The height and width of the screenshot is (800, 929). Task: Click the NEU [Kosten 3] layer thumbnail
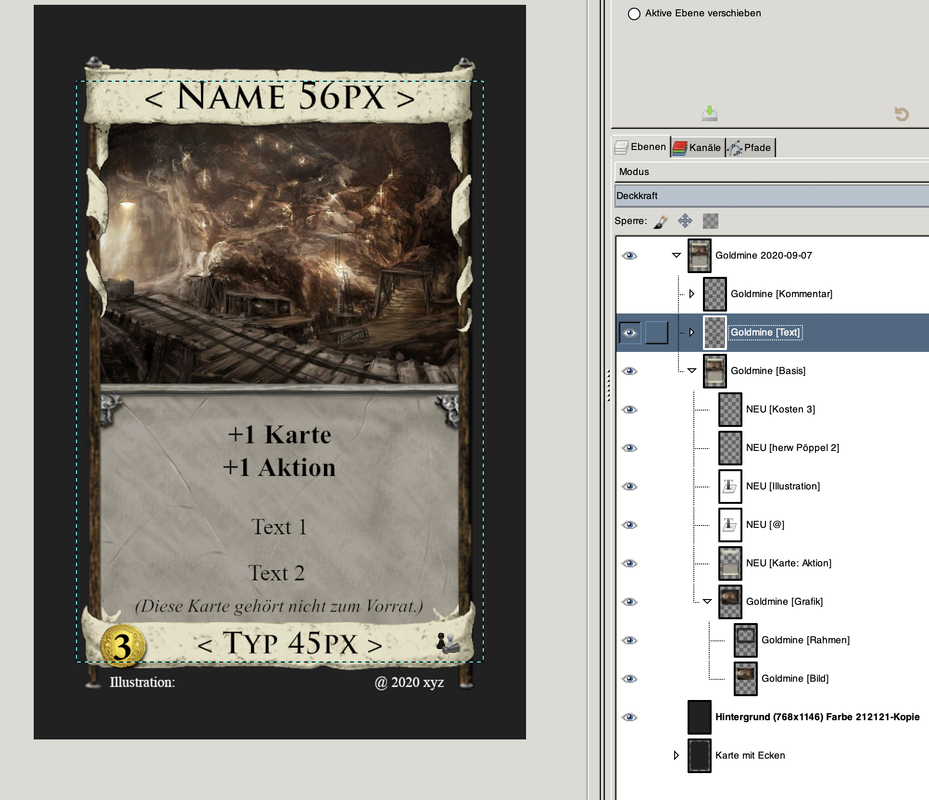pyautogui.click(x=730, y=409)
